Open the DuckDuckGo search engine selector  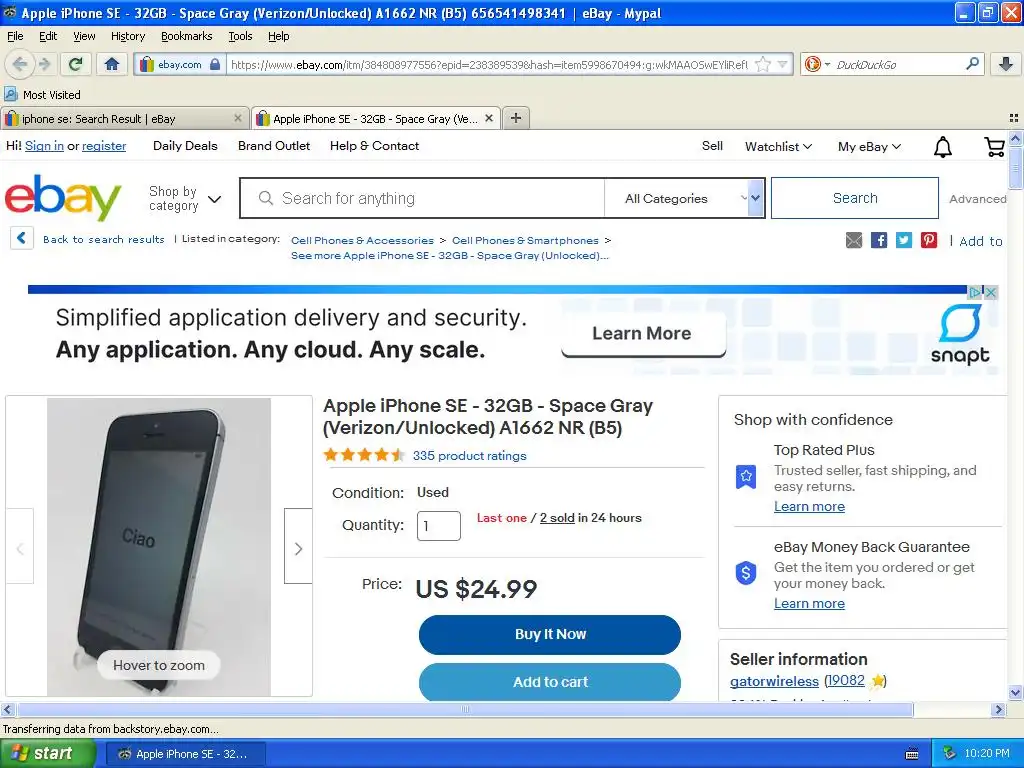(x=816, y=64)
